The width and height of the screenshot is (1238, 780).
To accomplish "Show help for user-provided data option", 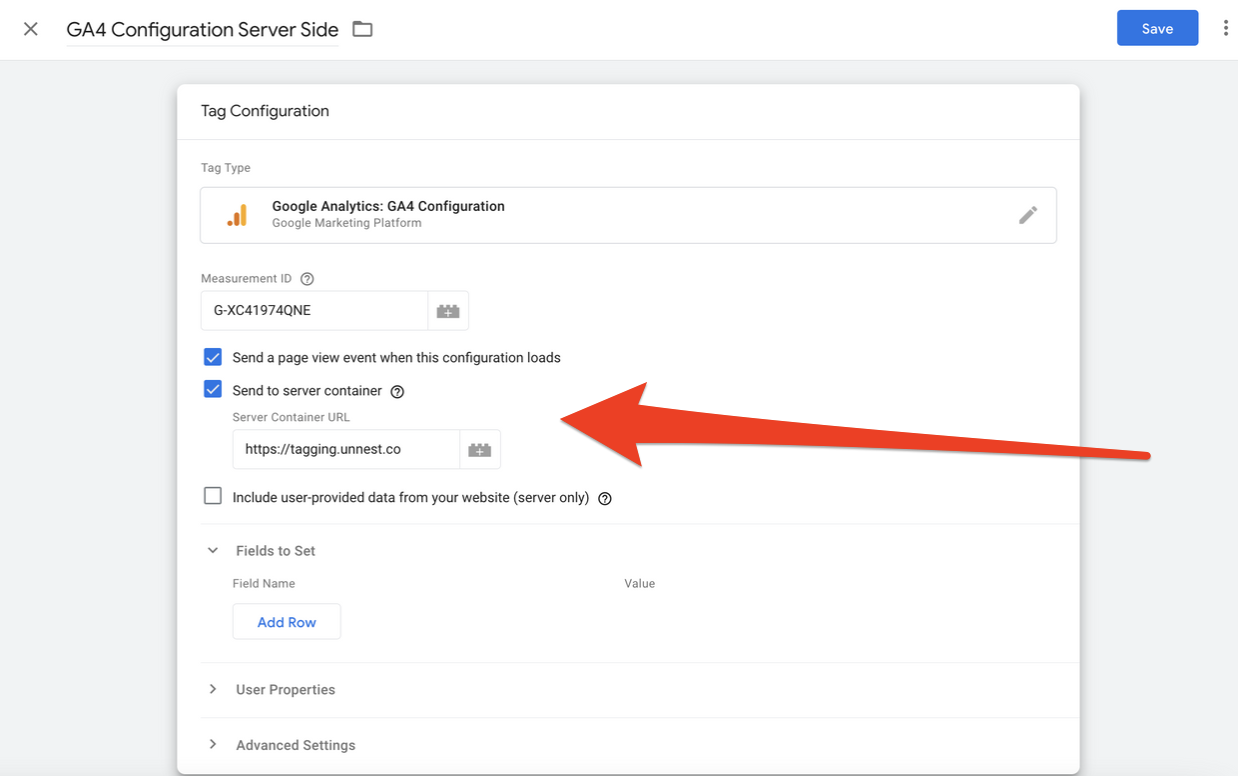I will [604, 498].
